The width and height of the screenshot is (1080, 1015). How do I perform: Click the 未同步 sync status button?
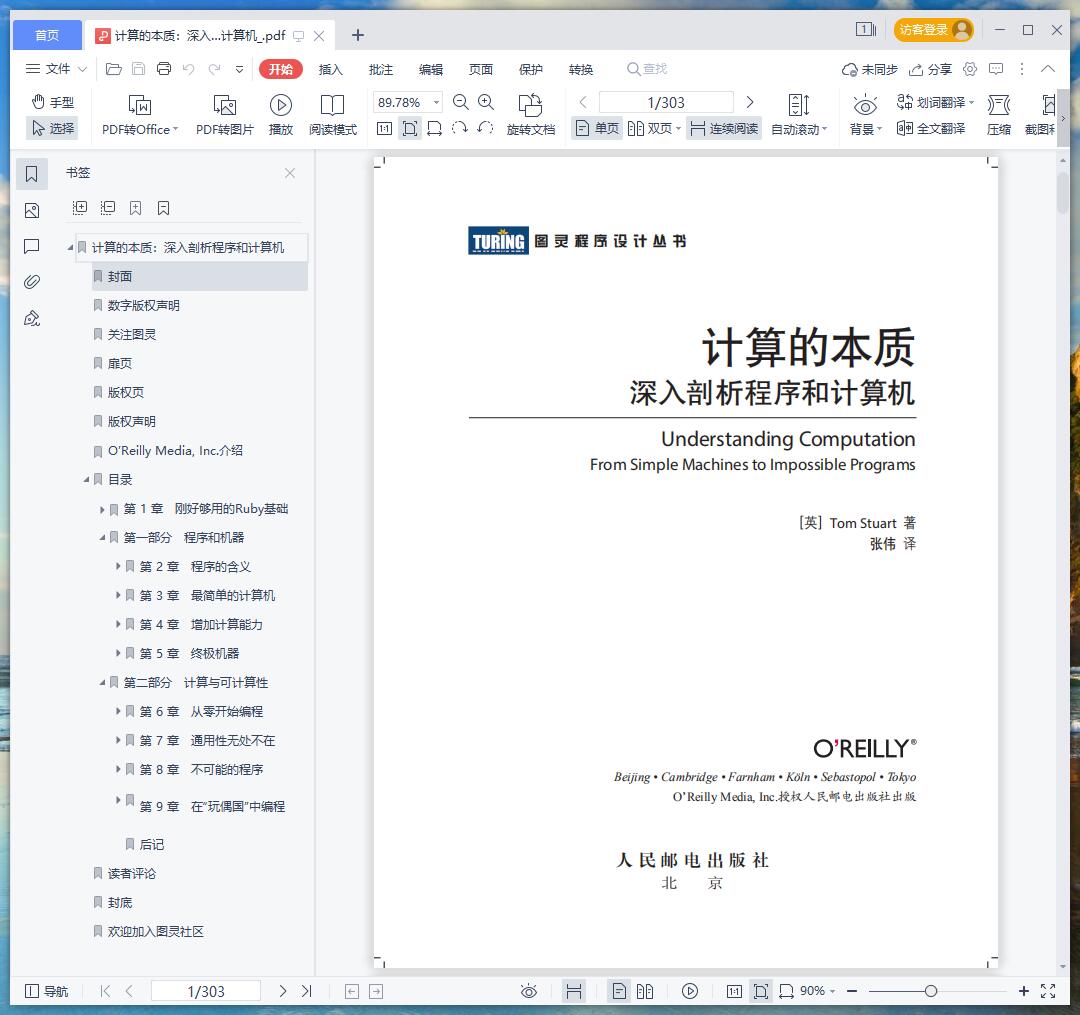870,70
